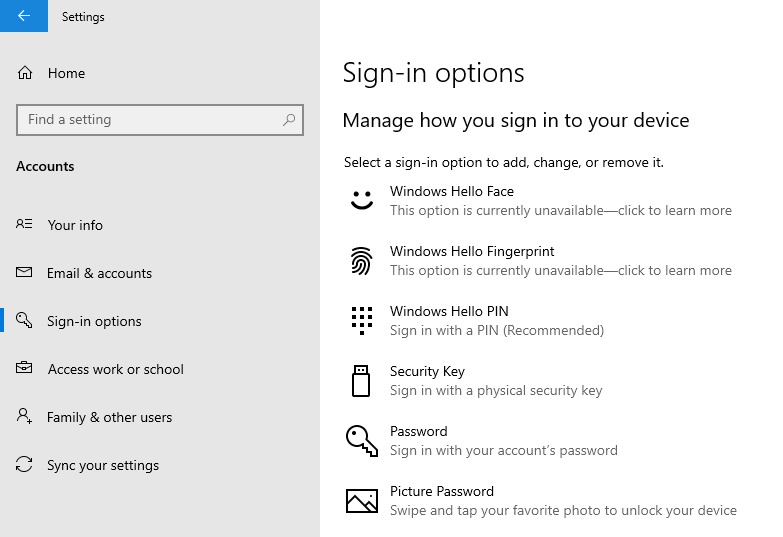Click the Password key icon

362,441
